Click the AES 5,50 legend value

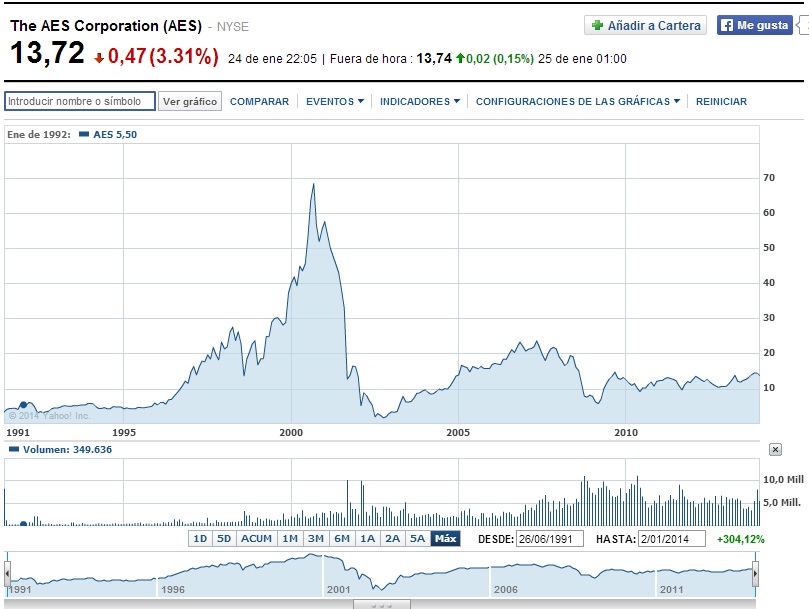115,135
